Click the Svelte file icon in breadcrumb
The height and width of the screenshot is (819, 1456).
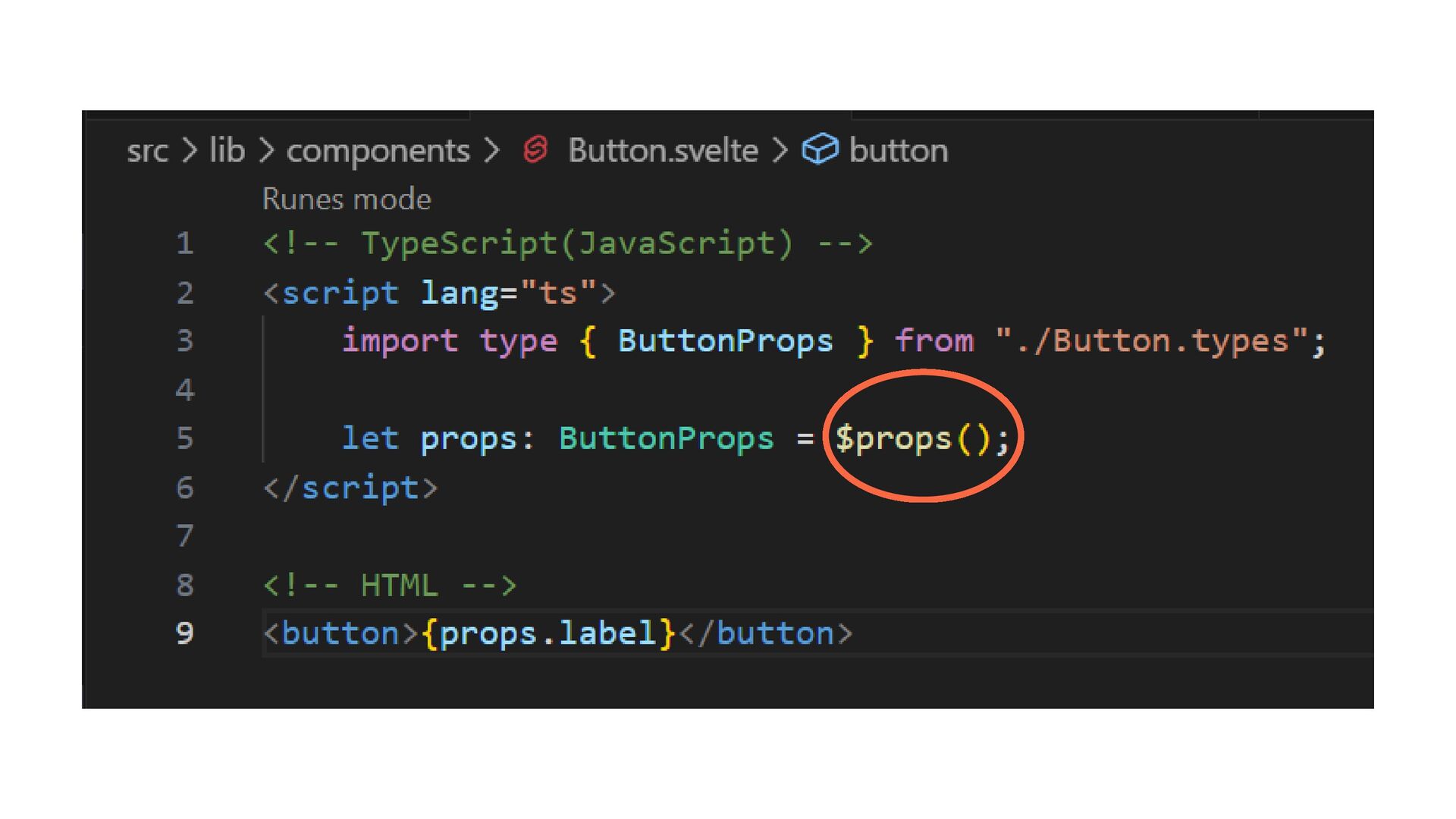535,149
